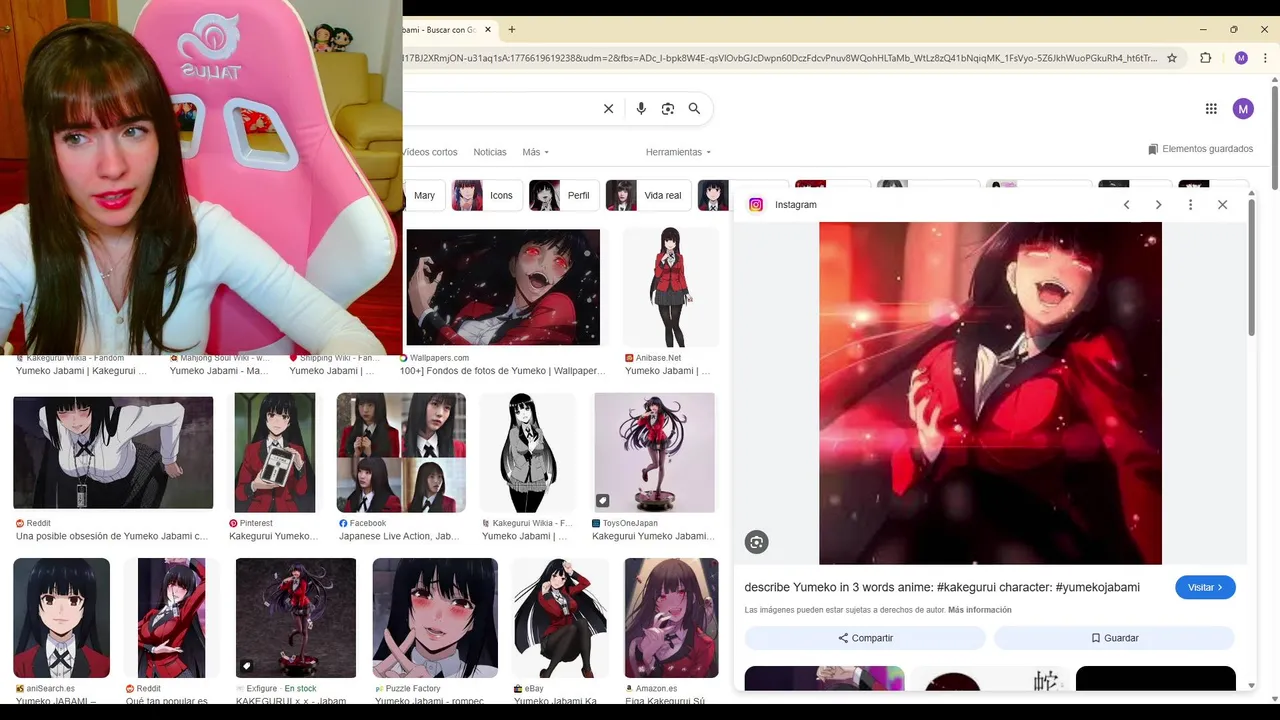The image size is (1280, 720).
Task: Open the Google account avatar
Action: coord(1243,109)
